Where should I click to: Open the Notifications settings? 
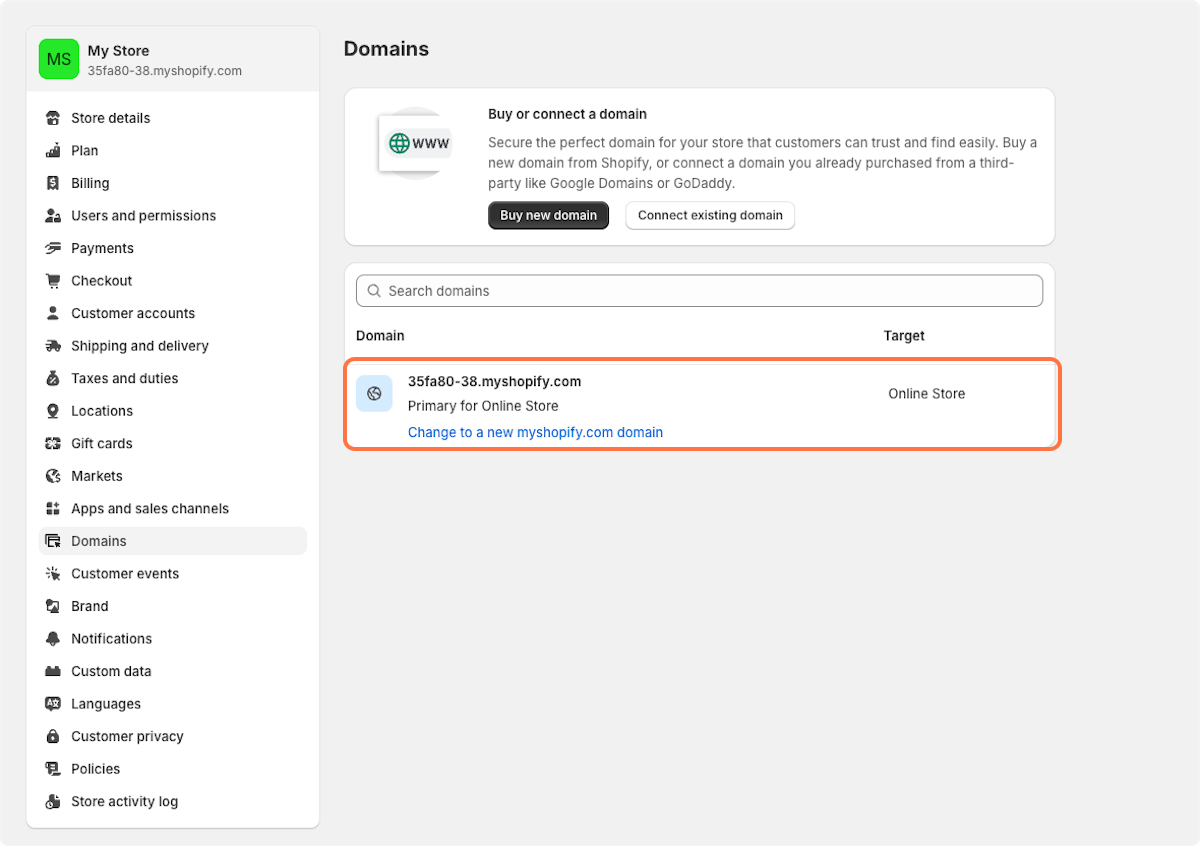click(173, 638)
